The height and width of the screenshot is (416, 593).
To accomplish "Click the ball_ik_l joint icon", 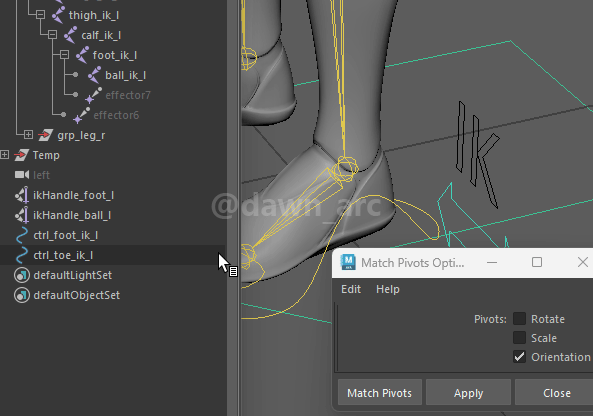I will click(95, 75).
